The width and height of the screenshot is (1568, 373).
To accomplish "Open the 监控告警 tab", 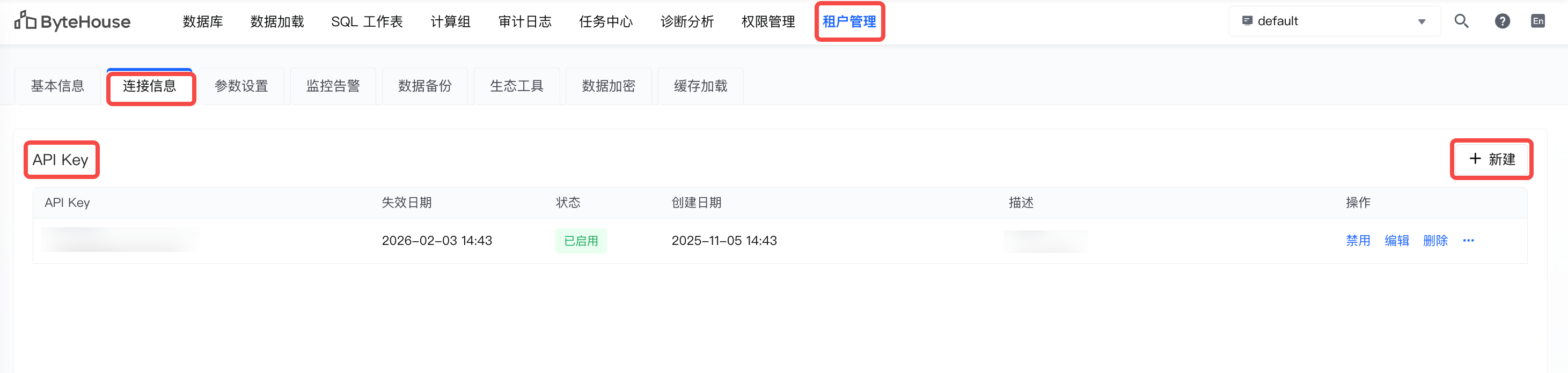I will tap(333, 86).
